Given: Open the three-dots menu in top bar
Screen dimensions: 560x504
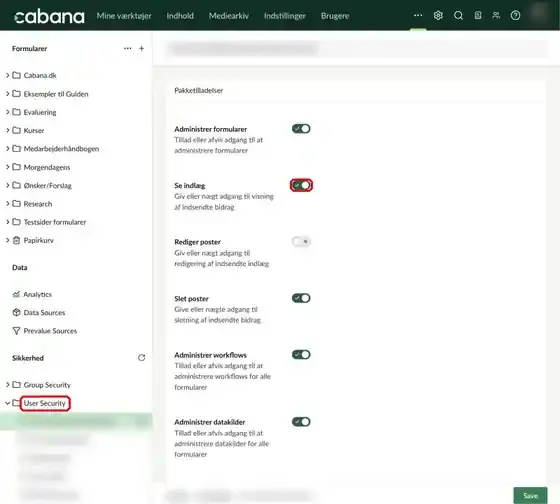Looking at the screenshot, I should 418,15.
